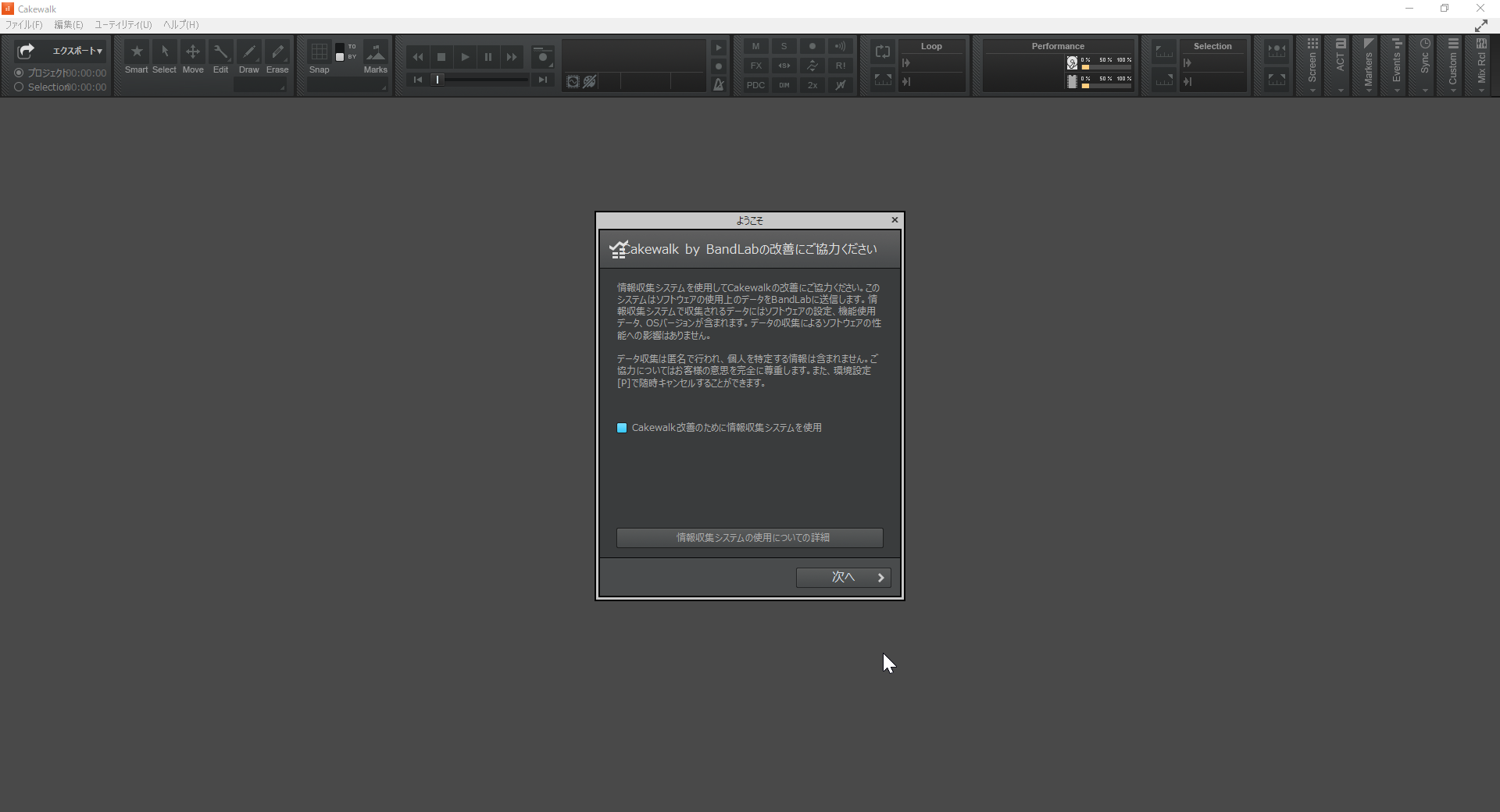Toggle global Solo S button
1500x812 pixels.
(x=784, y=47)
